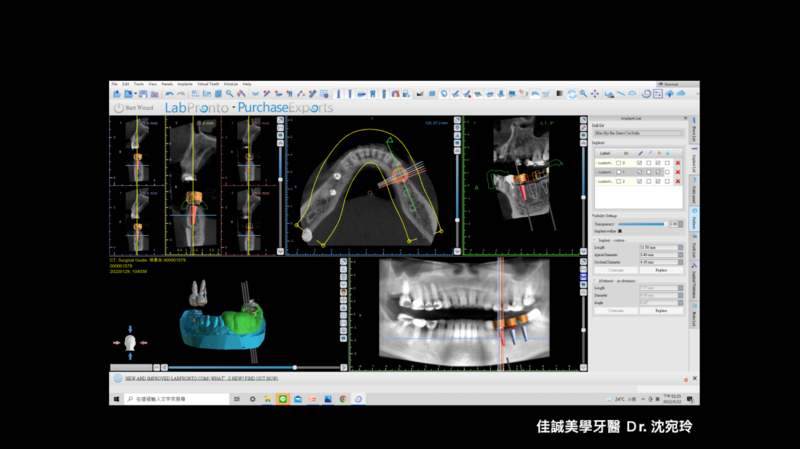800x449 pixels.
Task: Open the Virtual Teeth menu
Action: 209,84
